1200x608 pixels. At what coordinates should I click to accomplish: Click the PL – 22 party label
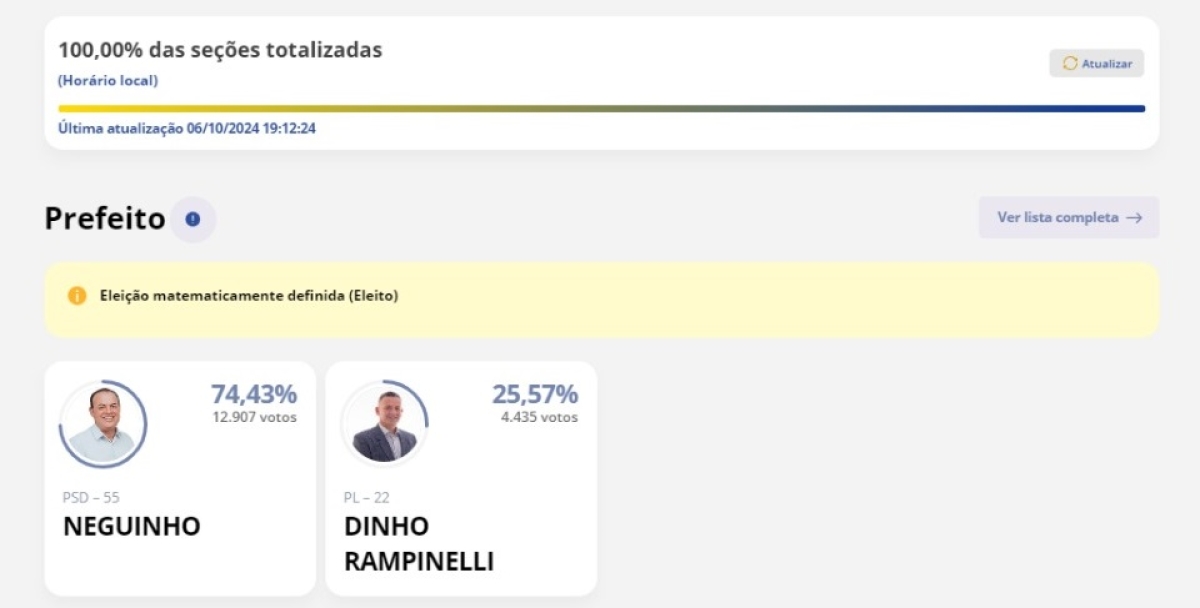click(367, 497)
